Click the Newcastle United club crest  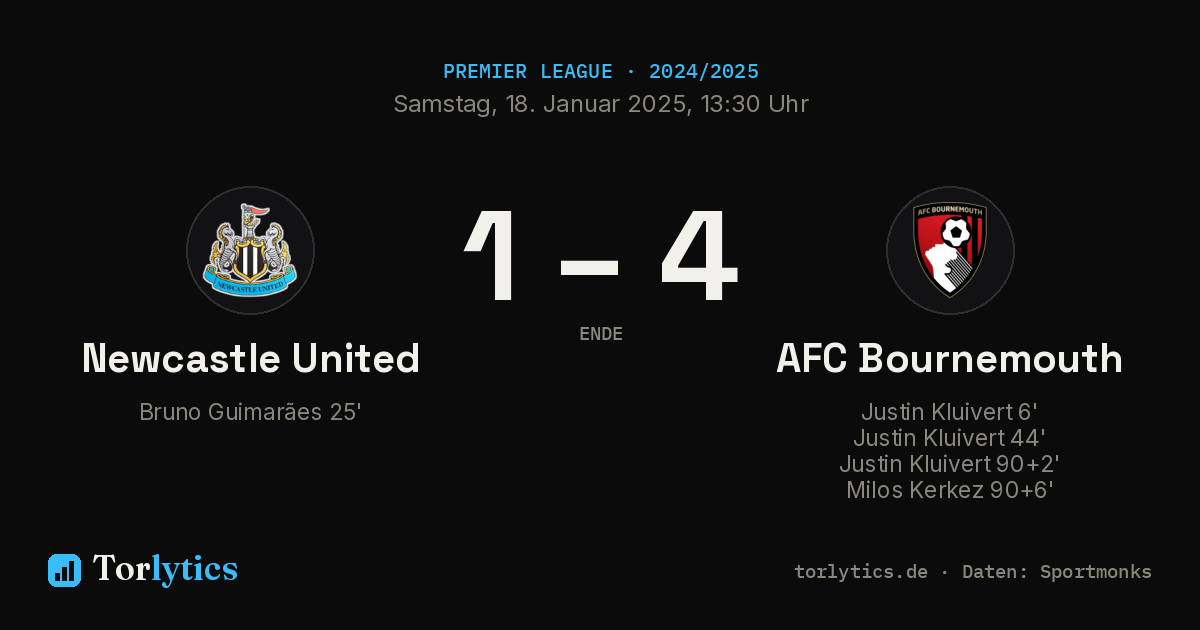[250, 250]
